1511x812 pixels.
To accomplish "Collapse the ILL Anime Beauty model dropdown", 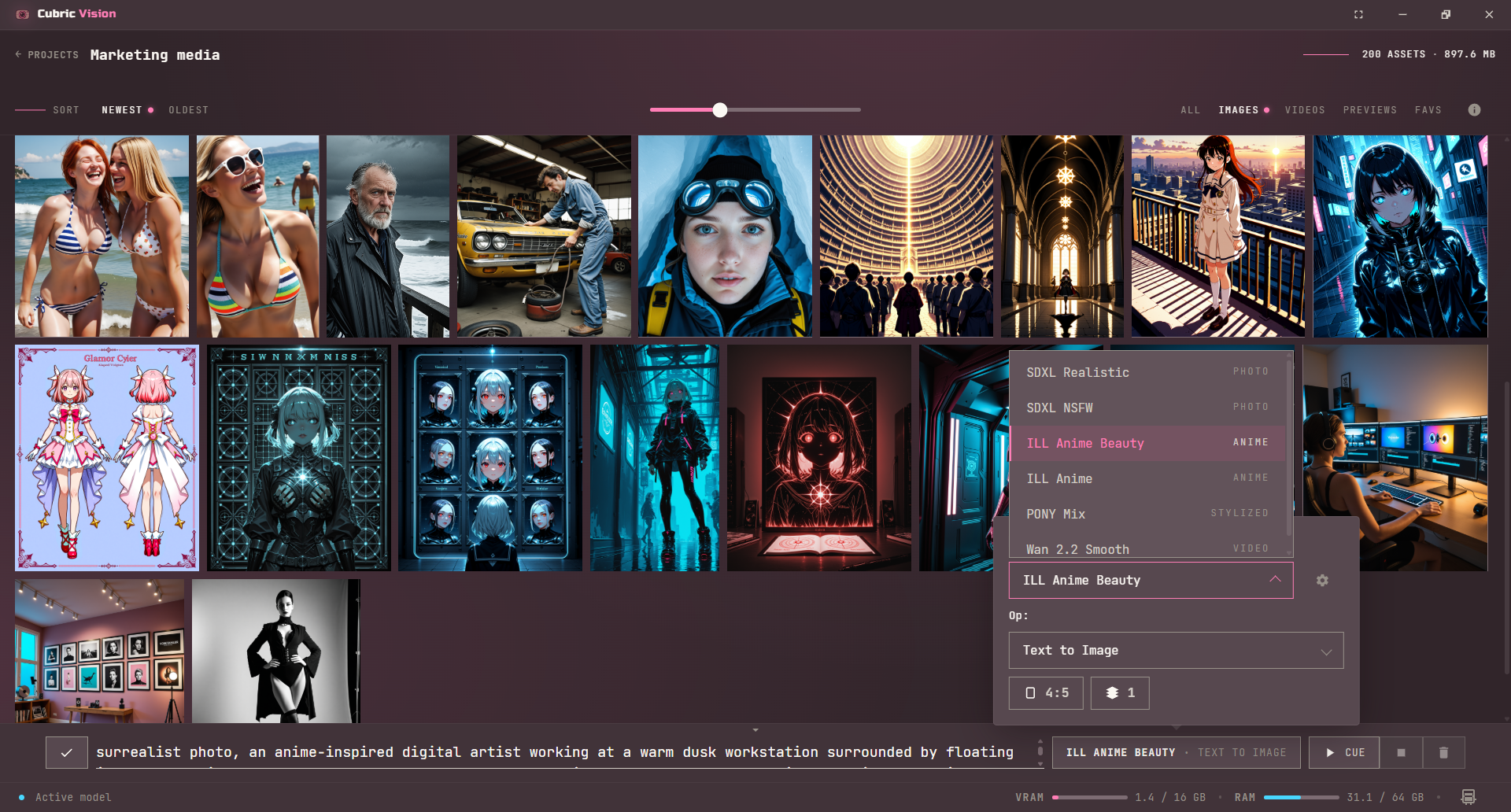I will click(1151, 580).
